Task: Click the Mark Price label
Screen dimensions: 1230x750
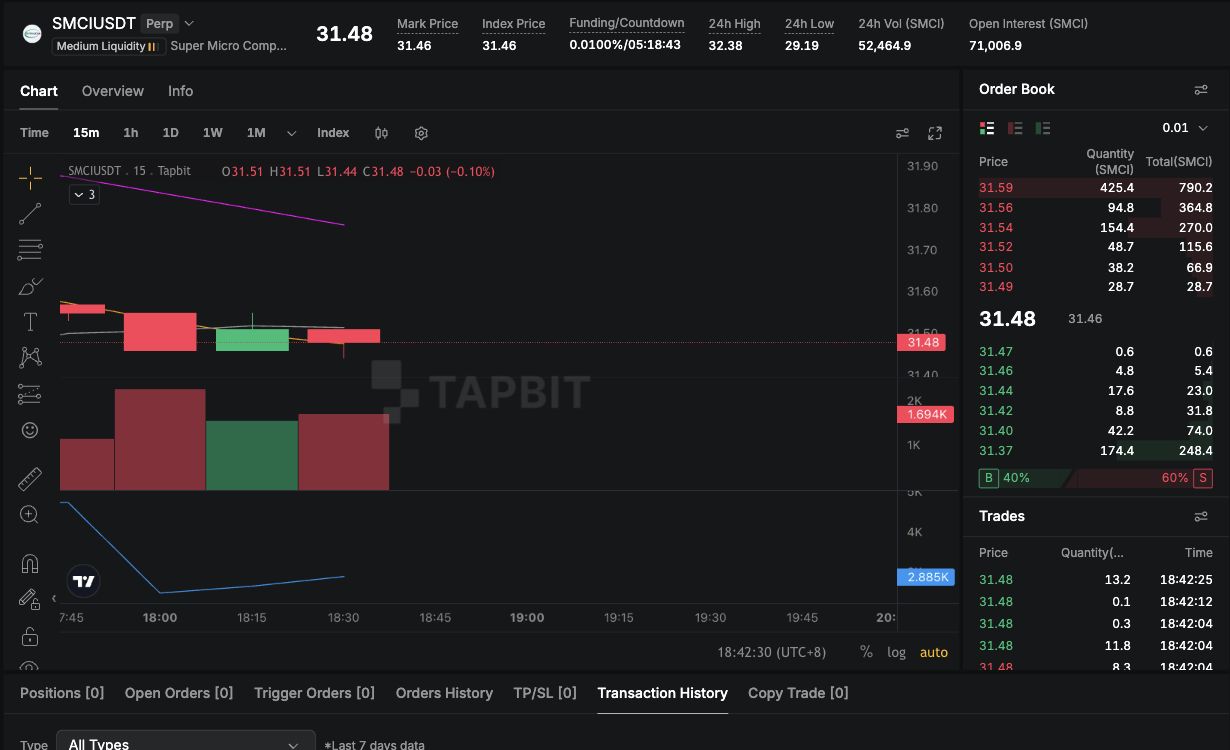Action: click(427, 24)
